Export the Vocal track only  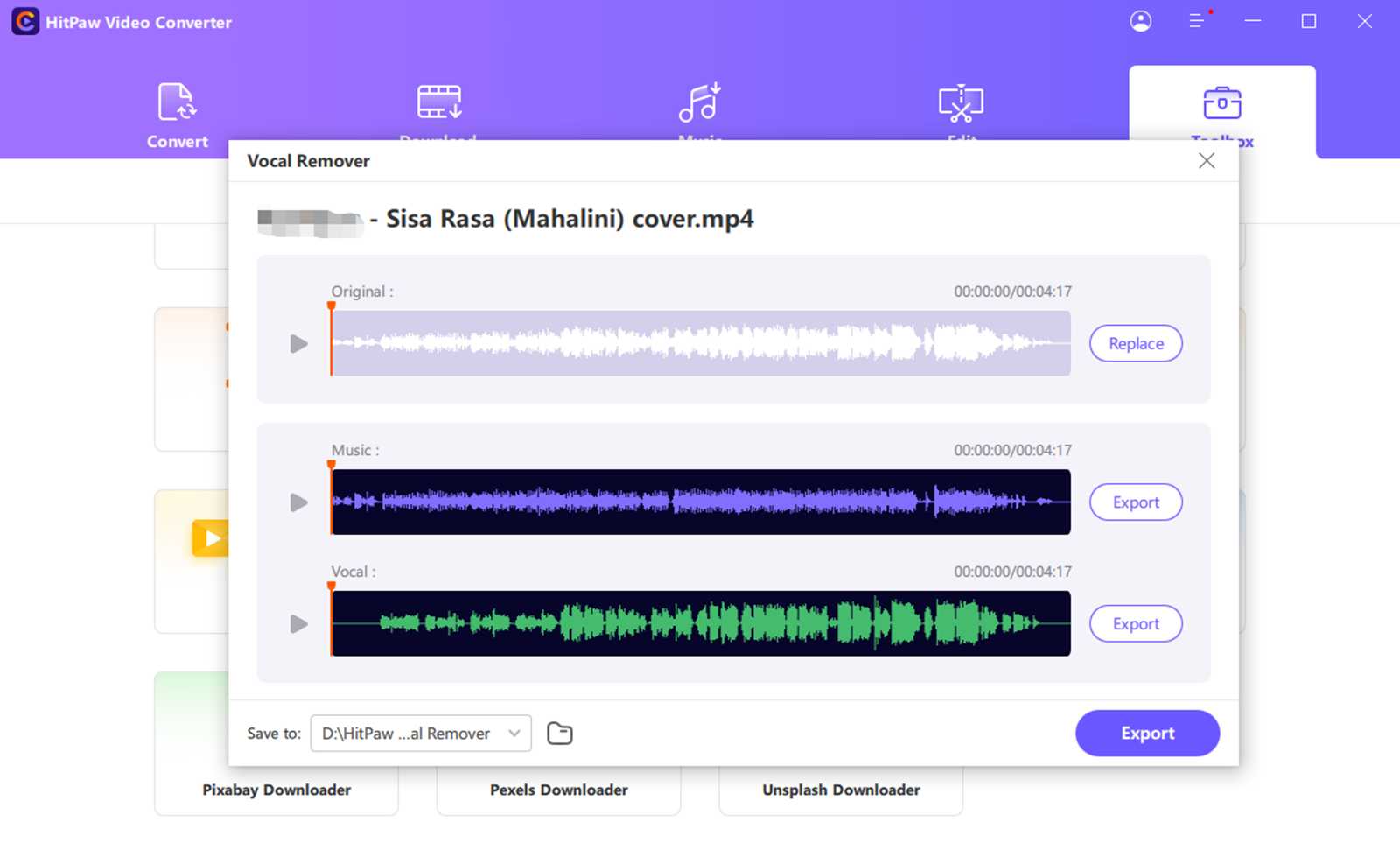point(1135,623)
